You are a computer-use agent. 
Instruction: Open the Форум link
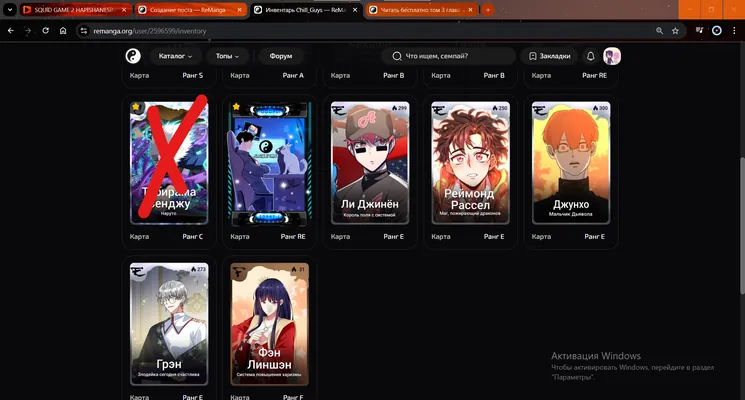click(281, 56)
